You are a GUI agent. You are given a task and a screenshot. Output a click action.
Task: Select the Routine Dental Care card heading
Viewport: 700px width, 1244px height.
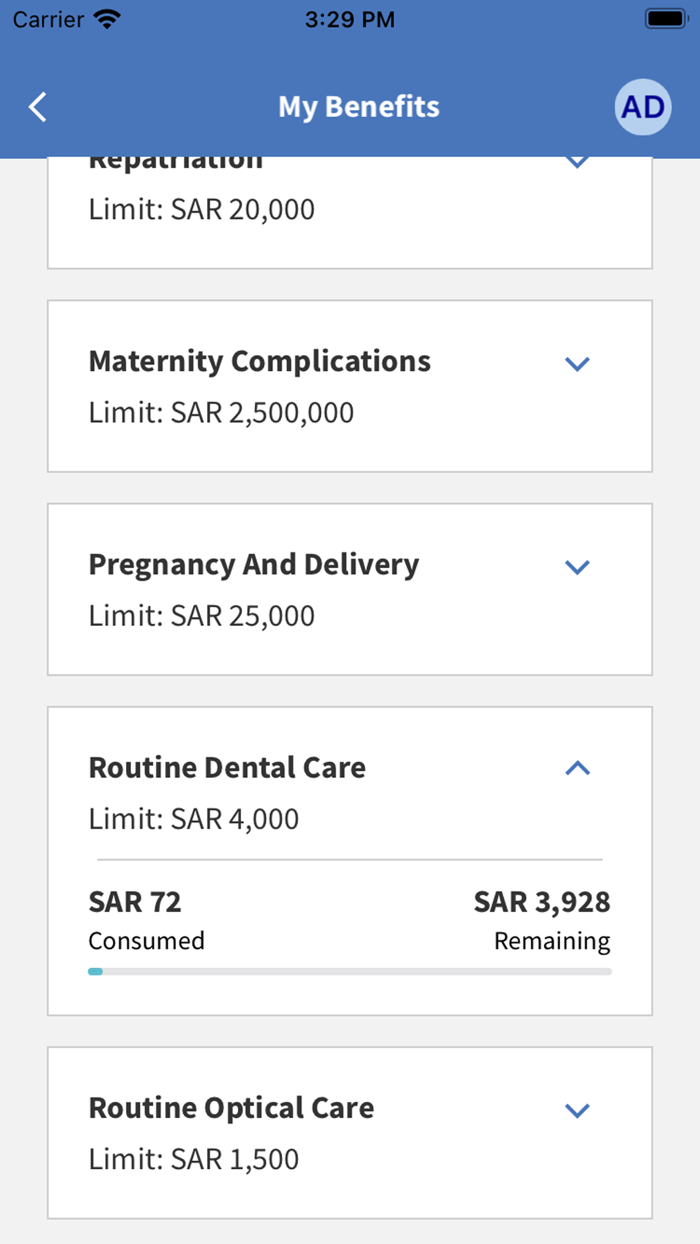[227, 767]
